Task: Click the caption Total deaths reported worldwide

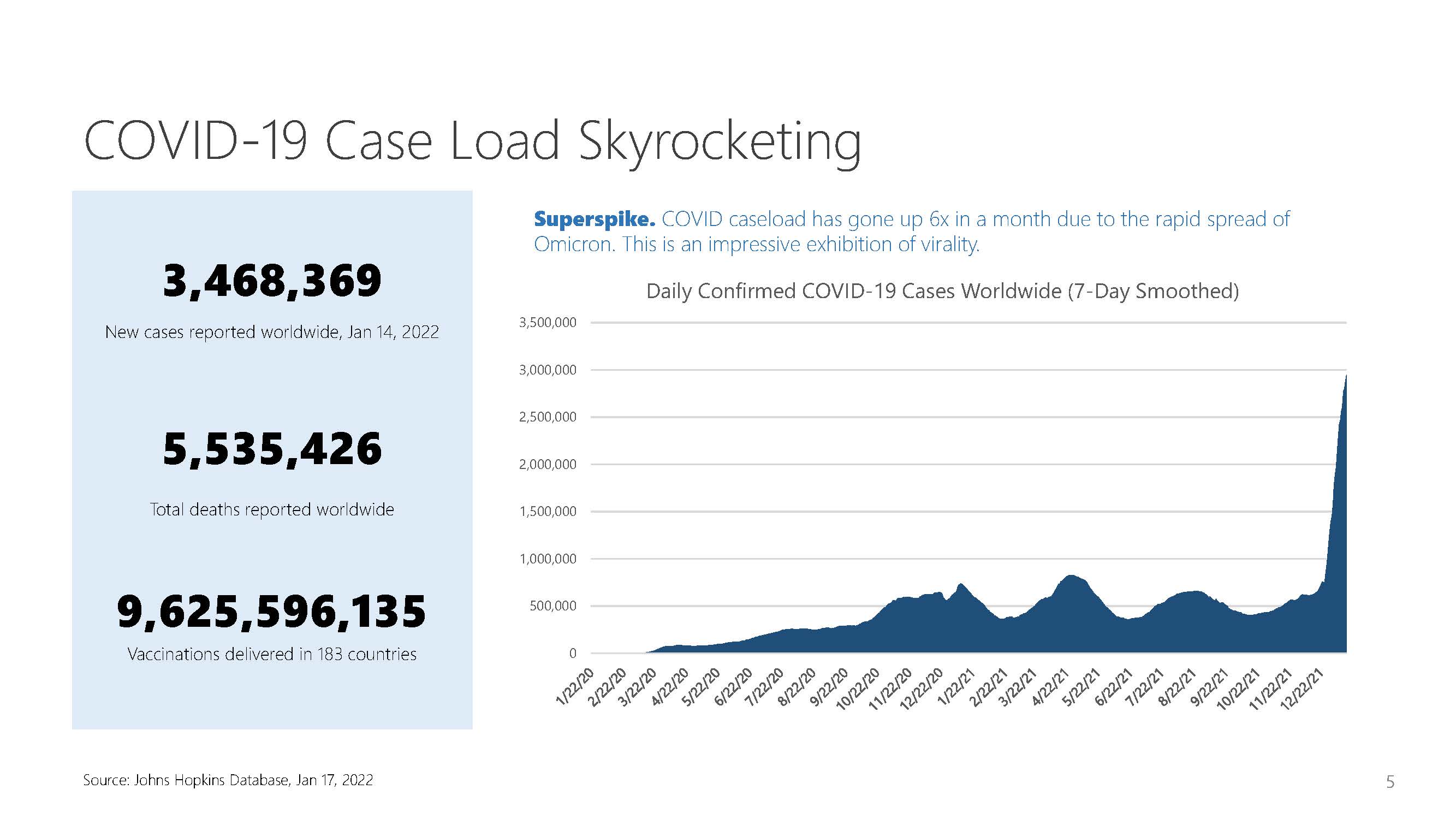Action: click(272, 509)
